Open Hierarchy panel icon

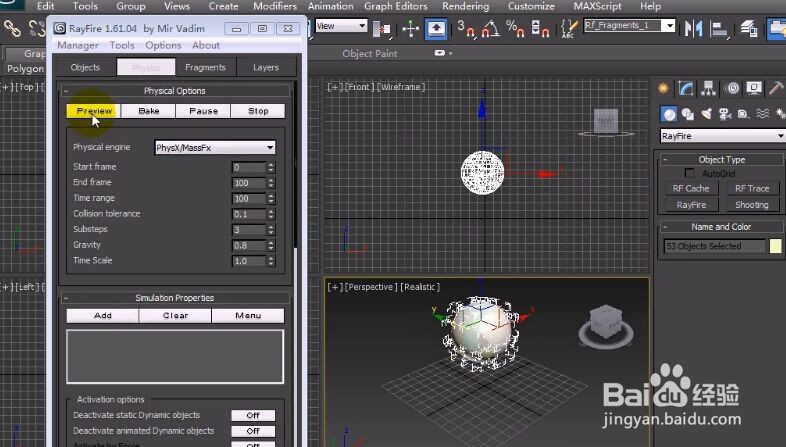pos(708,89)
